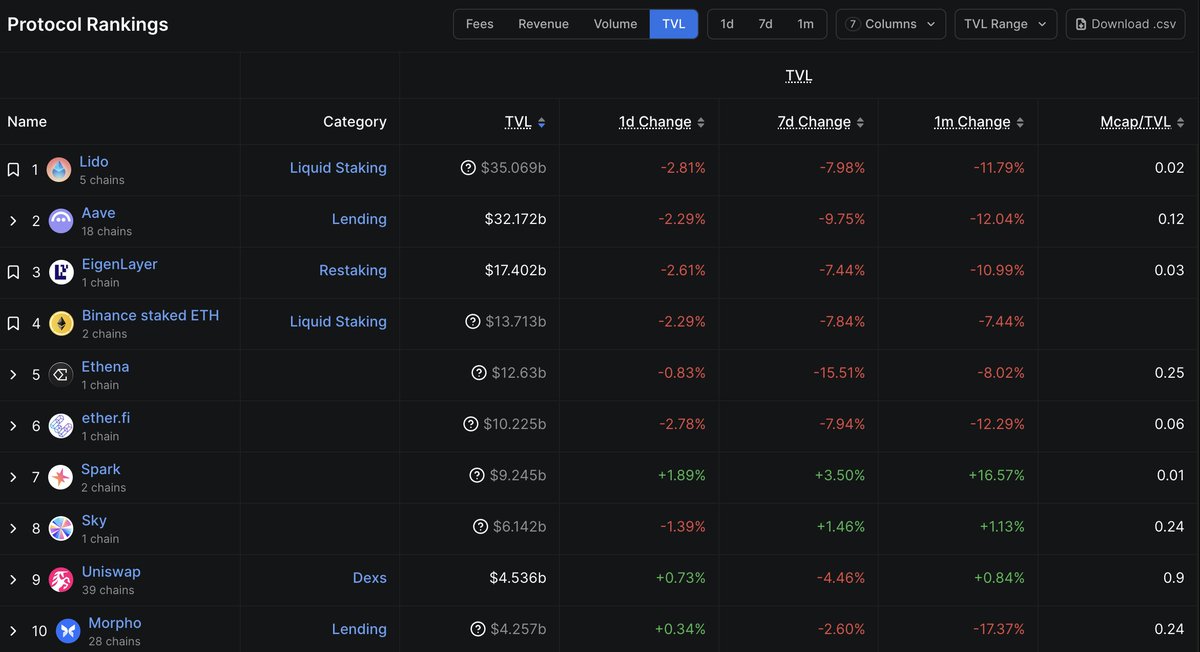1200x652 pixels.
Task: Open the Sky protocol link
Action: coord(94,520)
